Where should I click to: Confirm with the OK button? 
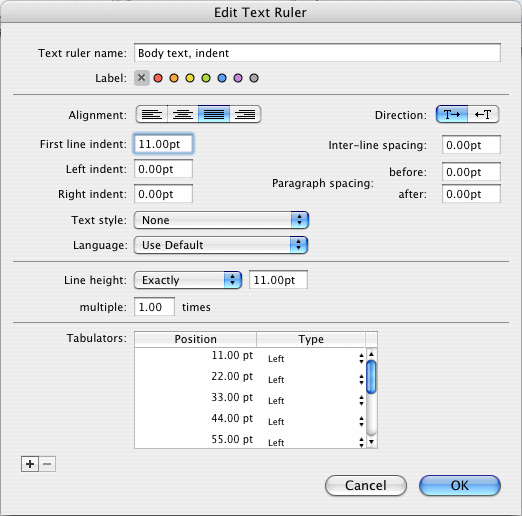460,485
